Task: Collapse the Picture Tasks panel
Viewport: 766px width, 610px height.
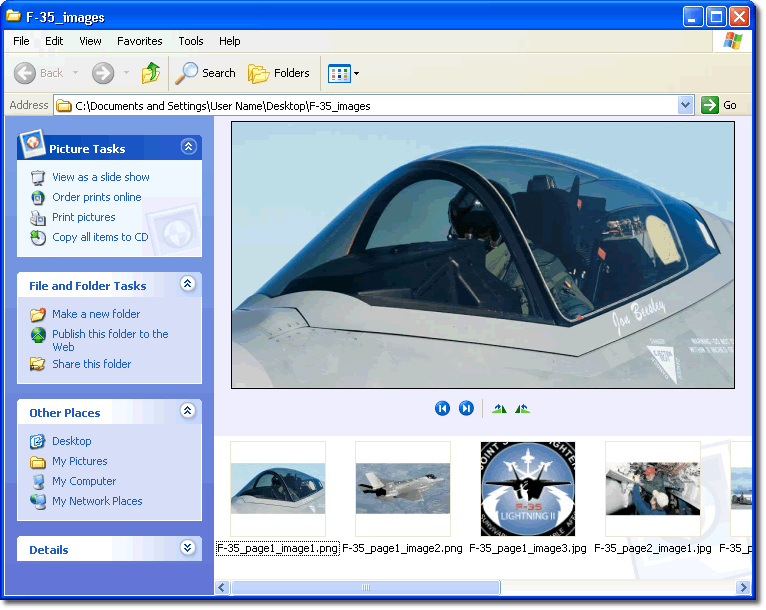Action: 188,147
